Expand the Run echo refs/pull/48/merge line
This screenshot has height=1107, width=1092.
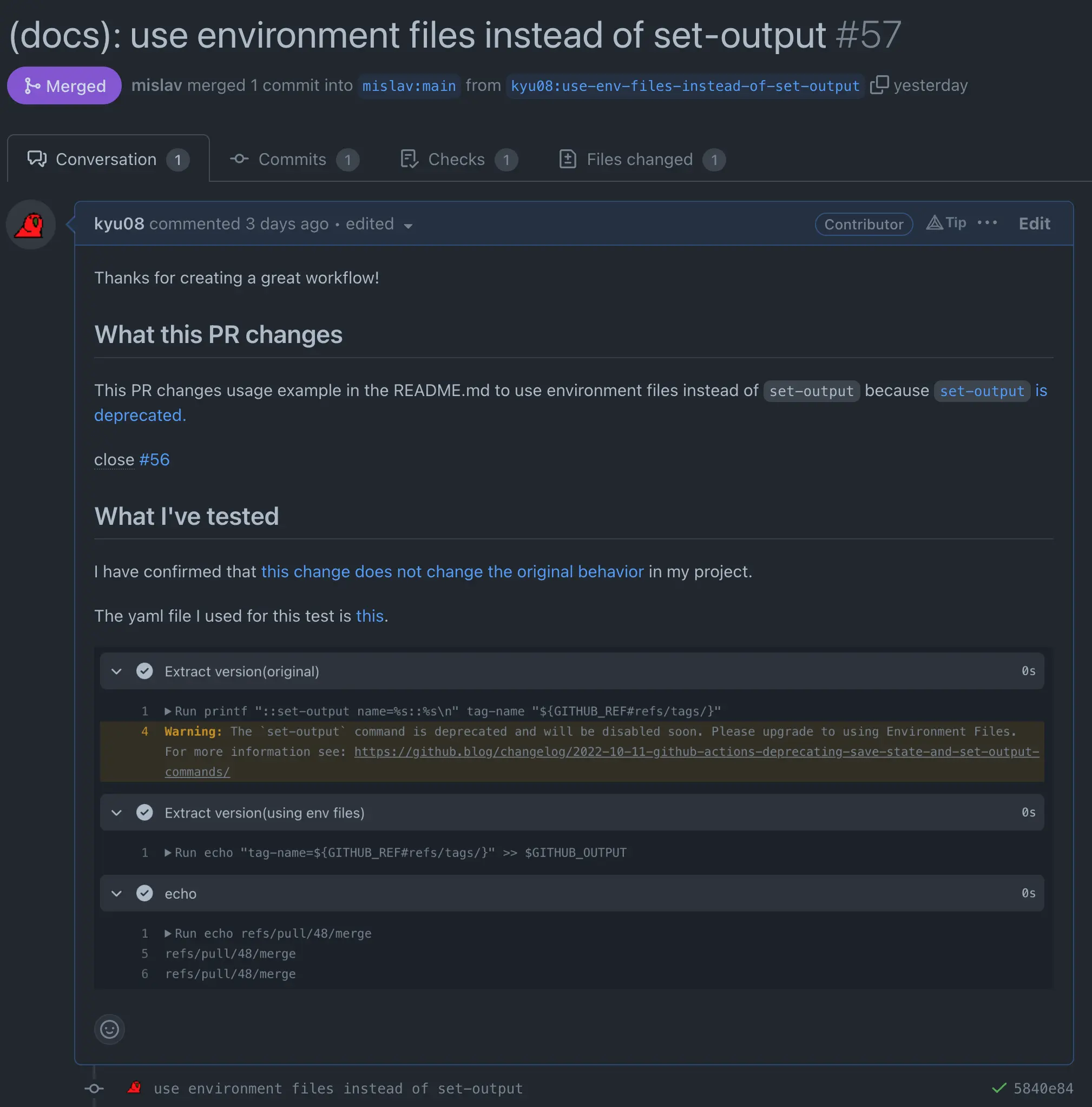tap(168, 933)
